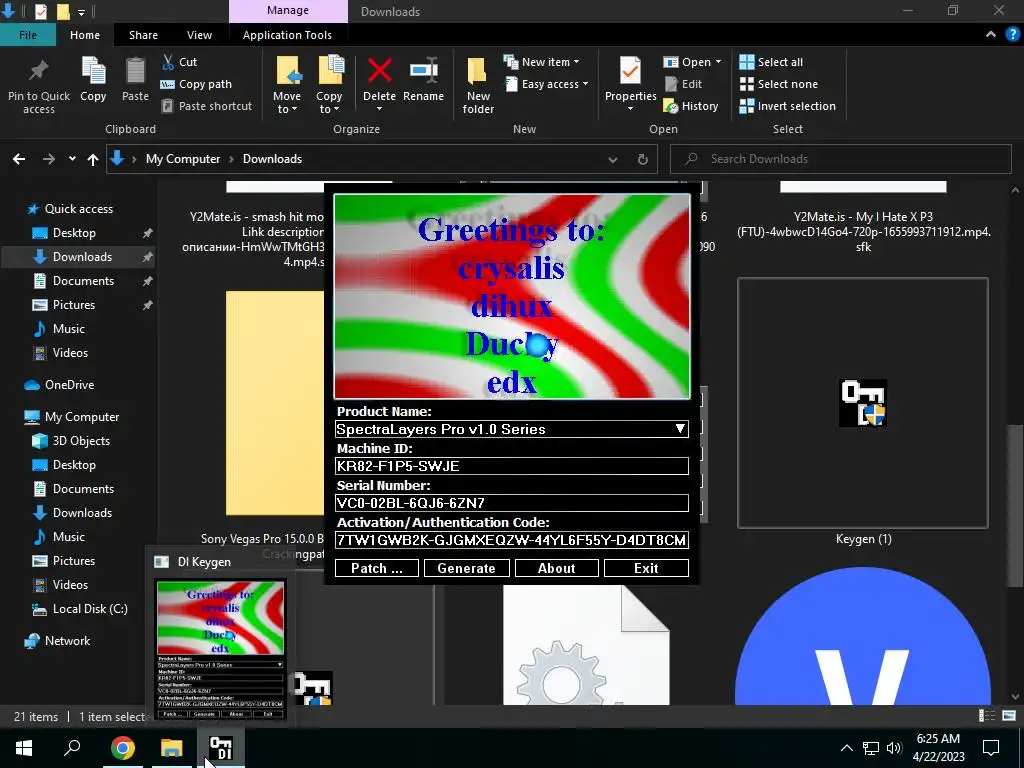Open the Copy to dropdown
This screenshot has height=768, width=1024.
click(328, 103)
